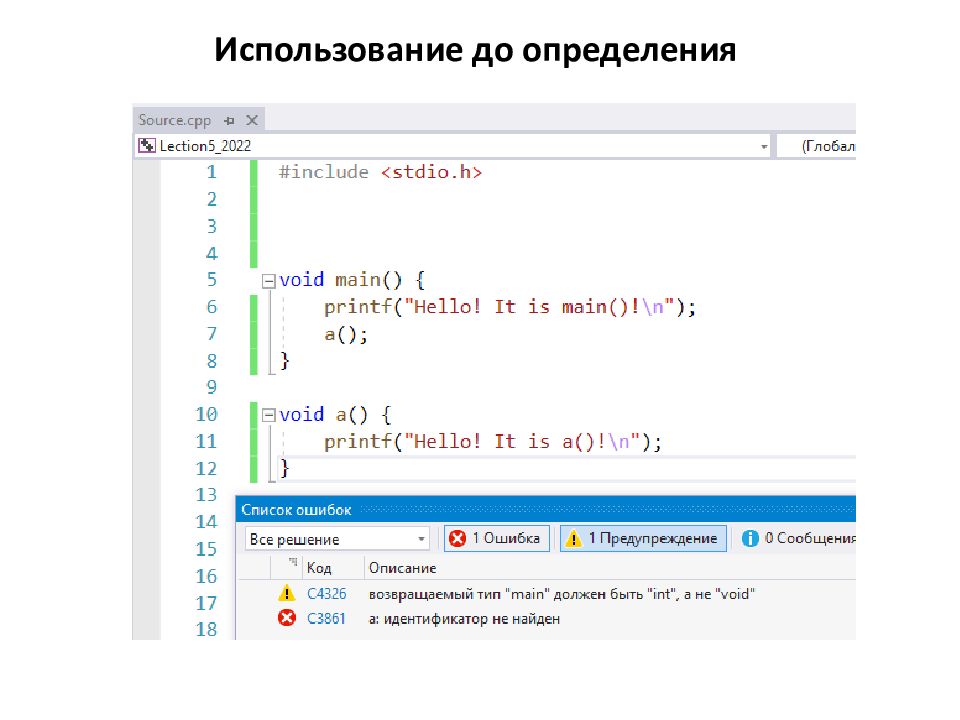This screenshot has width=960, height=720.
Task: Pin the Source.cpp tab
Action: (x=230, y=121)
